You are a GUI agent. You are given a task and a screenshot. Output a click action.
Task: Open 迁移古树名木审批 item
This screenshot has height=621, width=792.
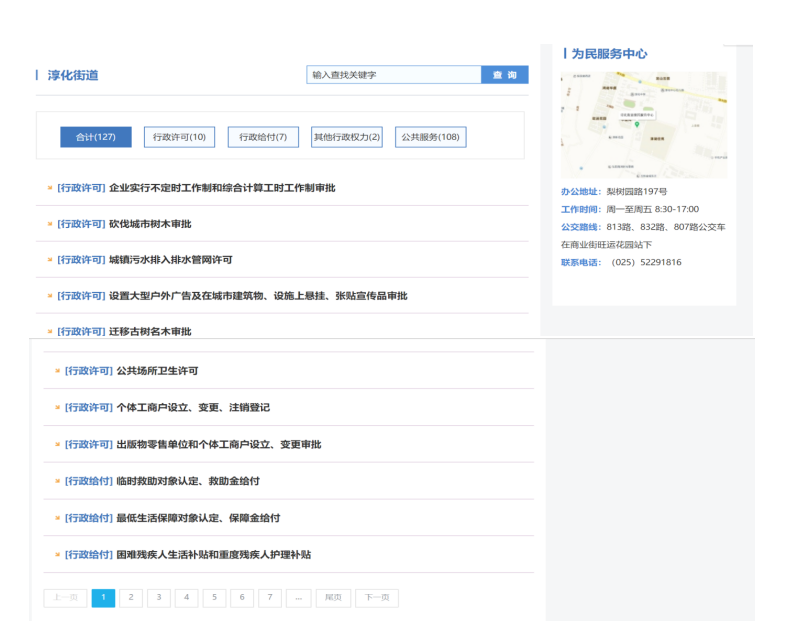(150, 331)
